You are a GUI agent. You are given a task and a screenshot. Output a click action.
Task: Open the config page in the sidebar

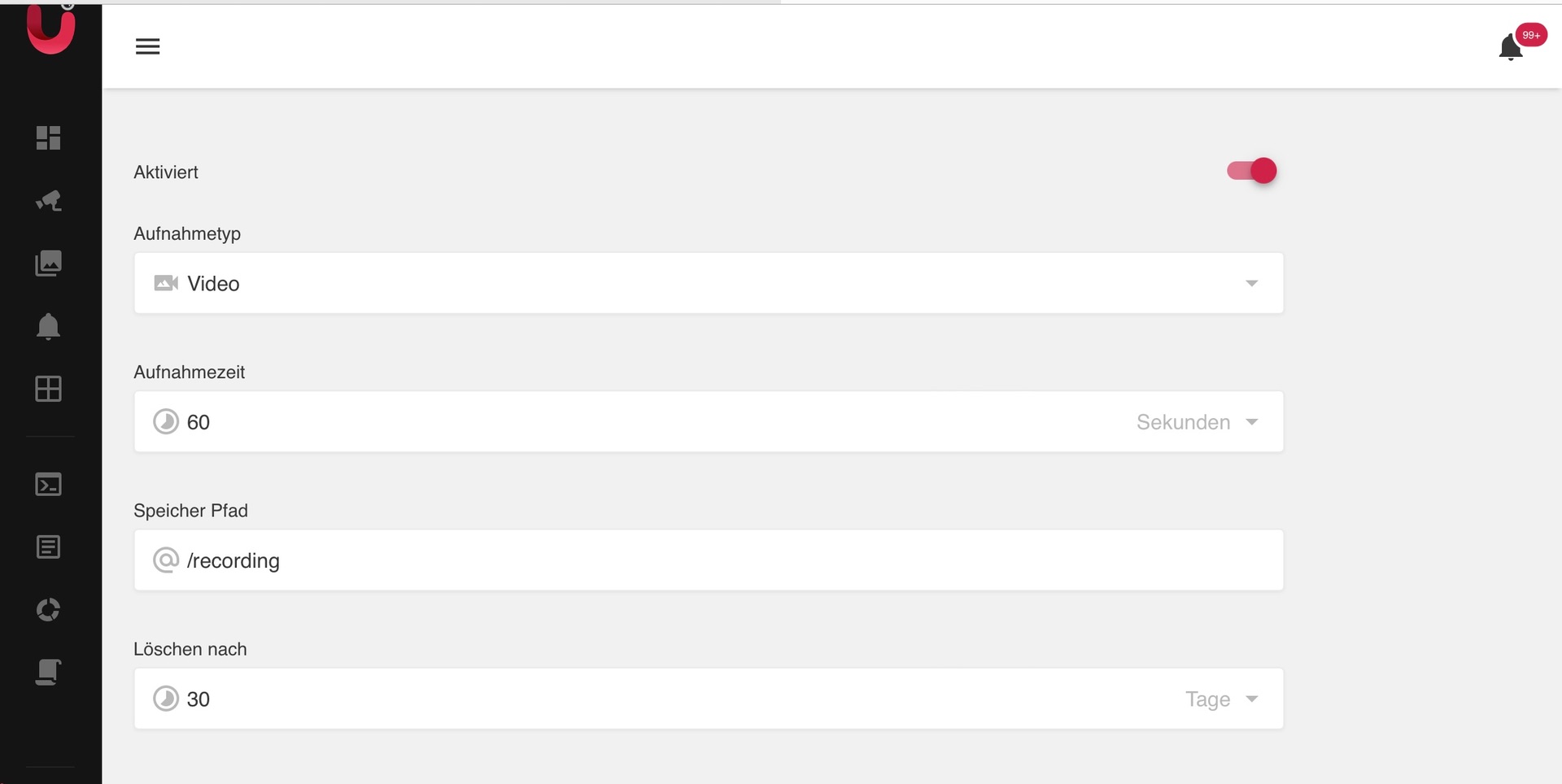click(49, 673)
